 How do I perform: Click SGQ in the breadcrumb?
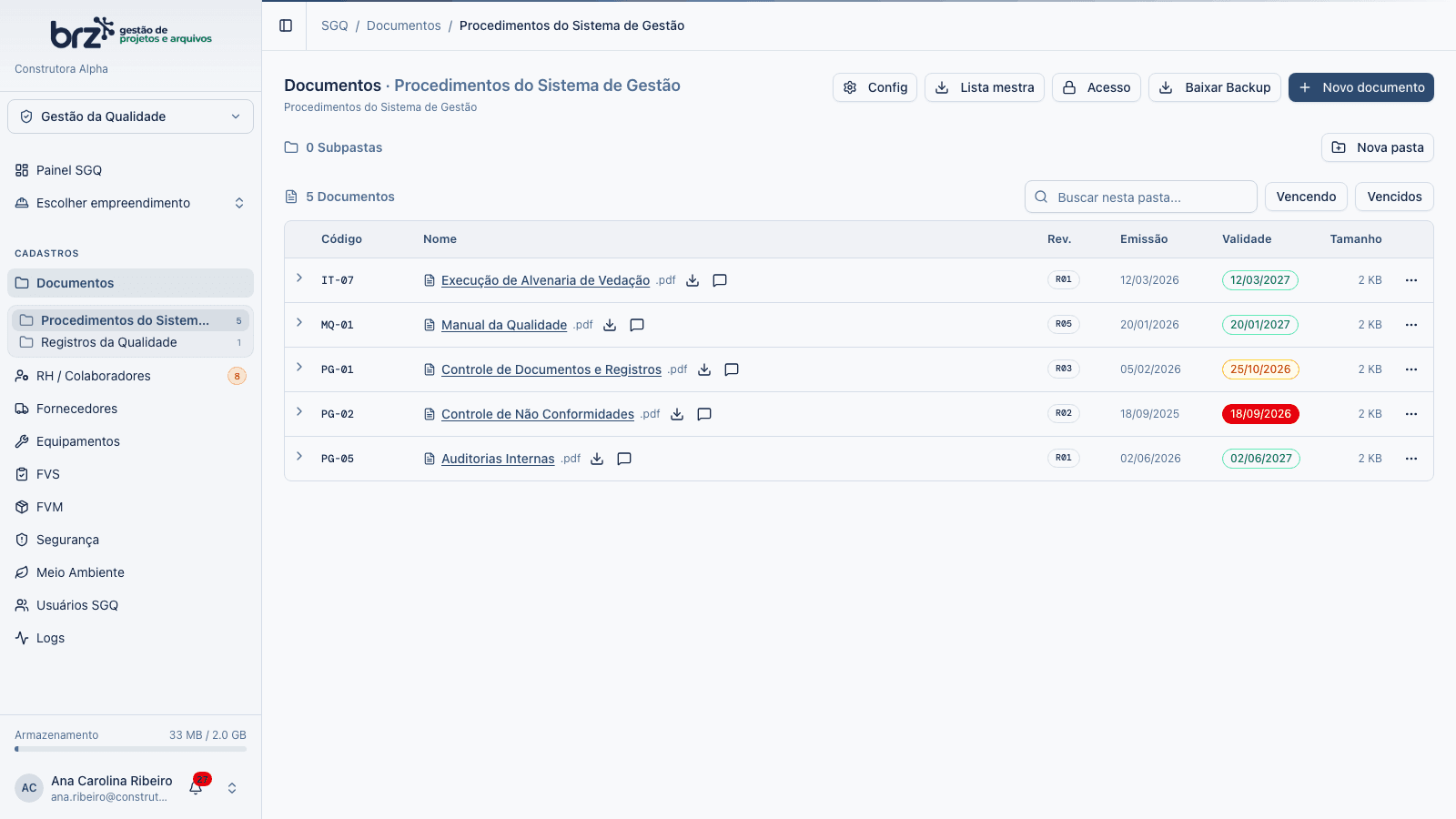pos(335,25)
